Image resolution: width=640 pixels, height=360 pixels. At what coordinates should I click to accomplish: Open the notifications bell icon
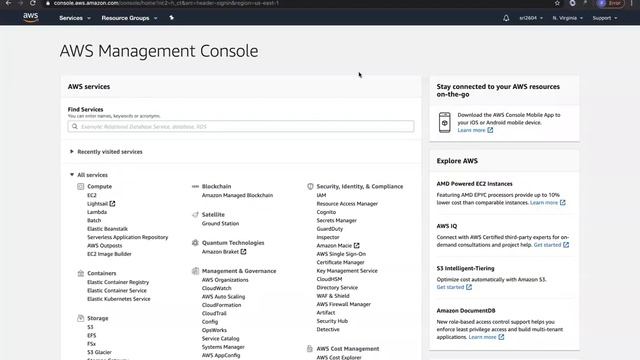(x=506, y=18)
